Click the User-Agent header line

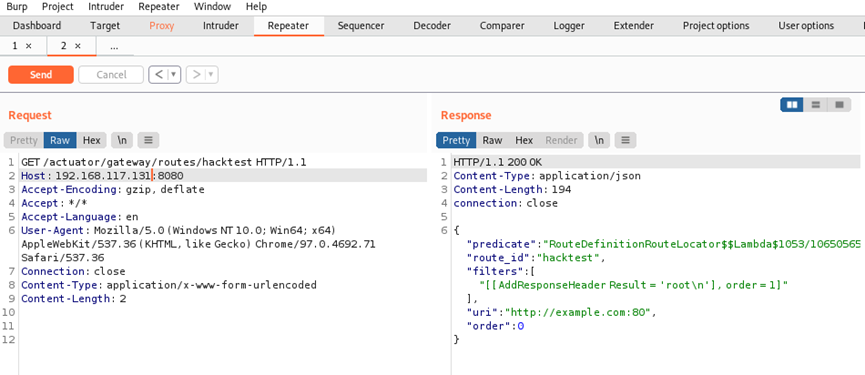(198, 244)
